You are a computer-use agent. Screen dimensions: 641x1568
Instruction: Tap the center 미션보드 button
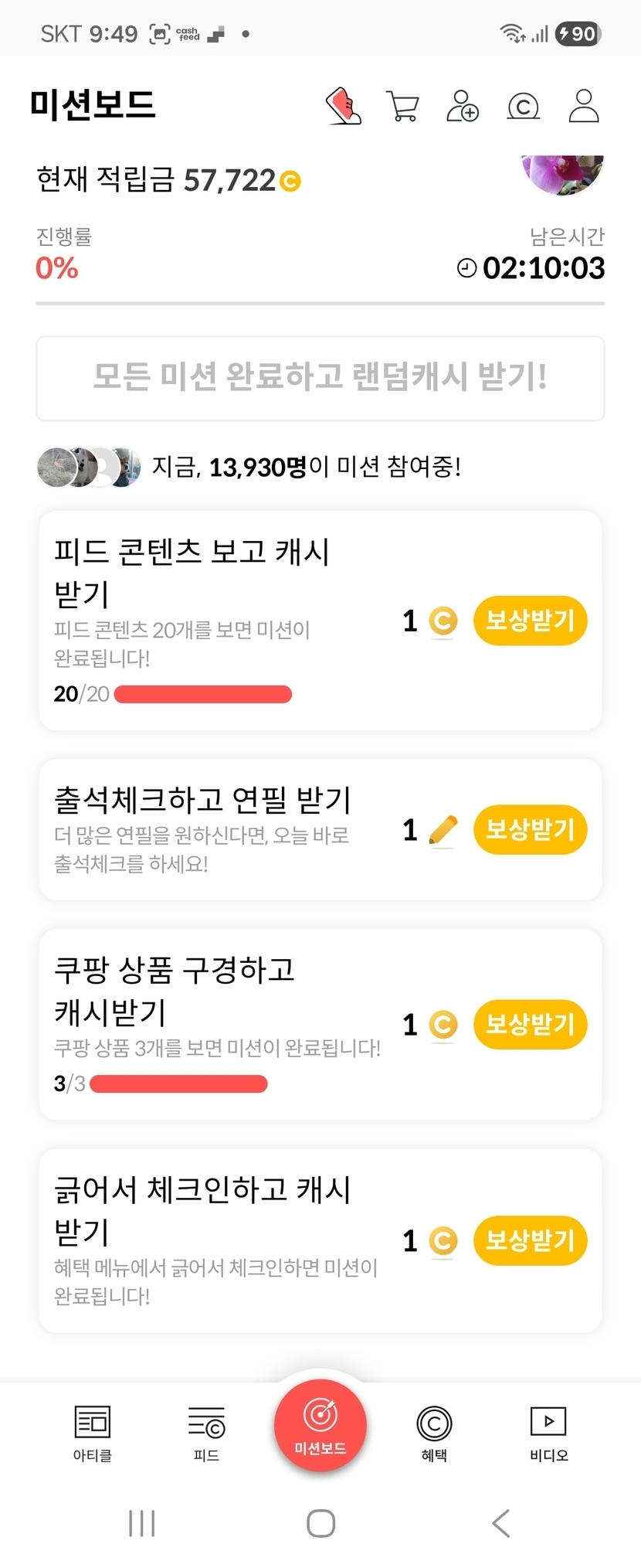coord(320,1425)
